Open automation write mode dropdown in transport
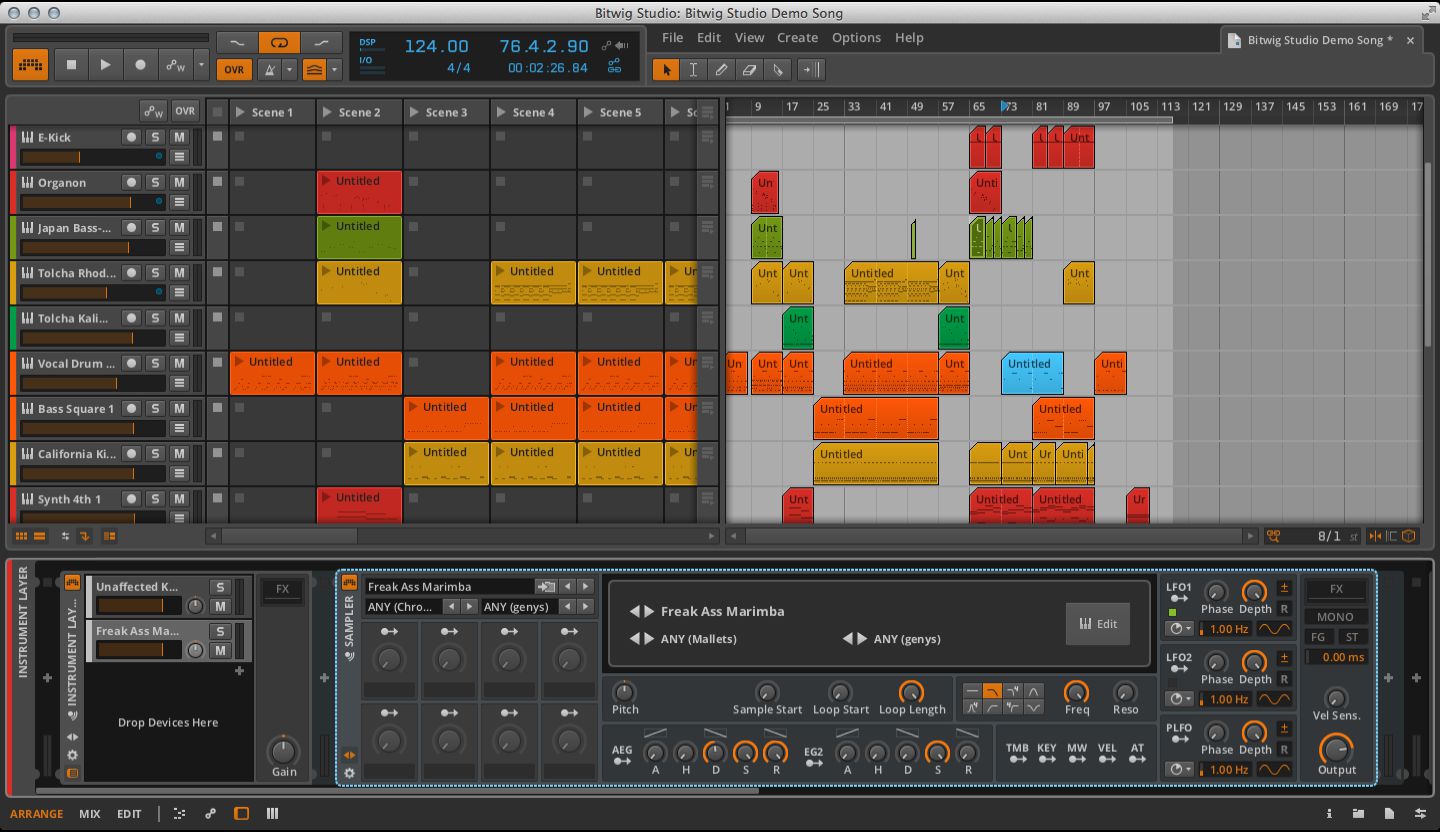The width and height of the screenshot is (1440, 832). [201, 65]
